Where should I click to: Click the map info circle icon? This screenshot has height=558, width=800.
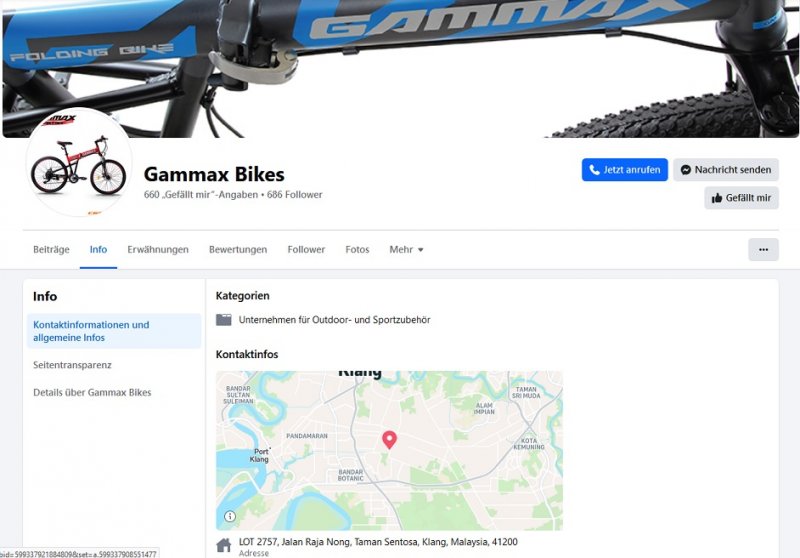(230, 516)
